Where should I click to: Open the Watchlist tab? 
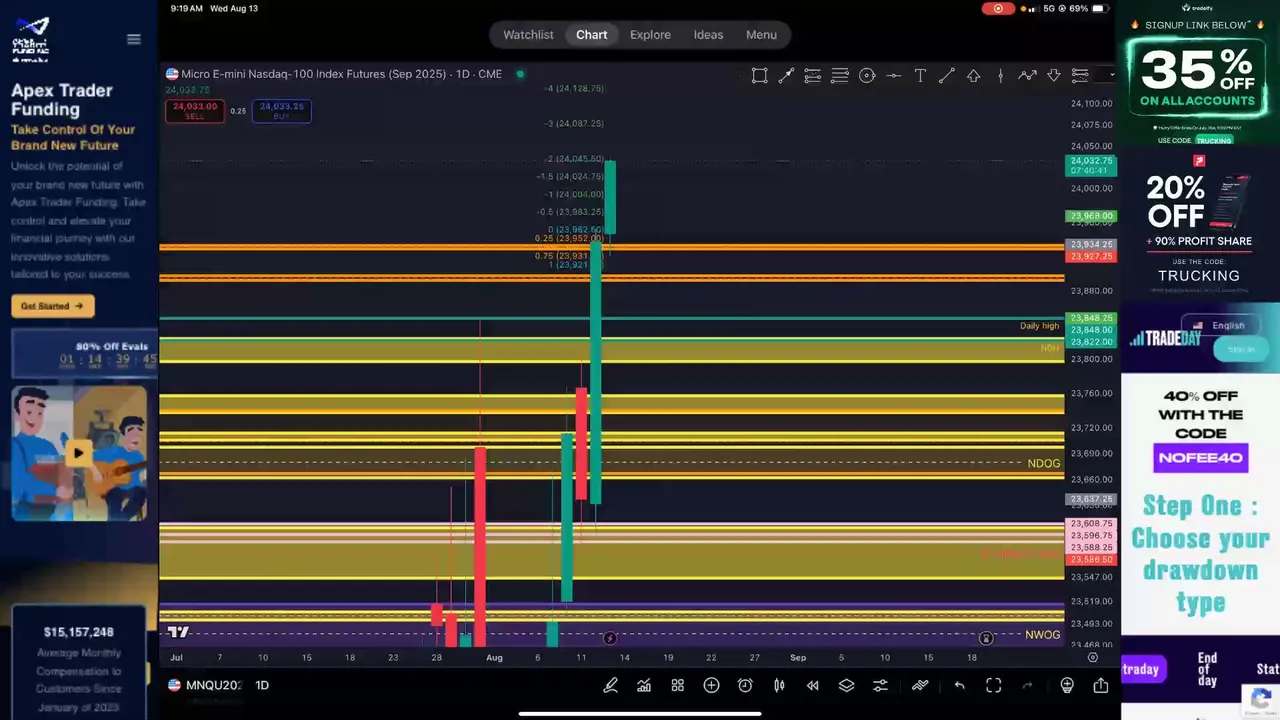click(x=528, y=35)
